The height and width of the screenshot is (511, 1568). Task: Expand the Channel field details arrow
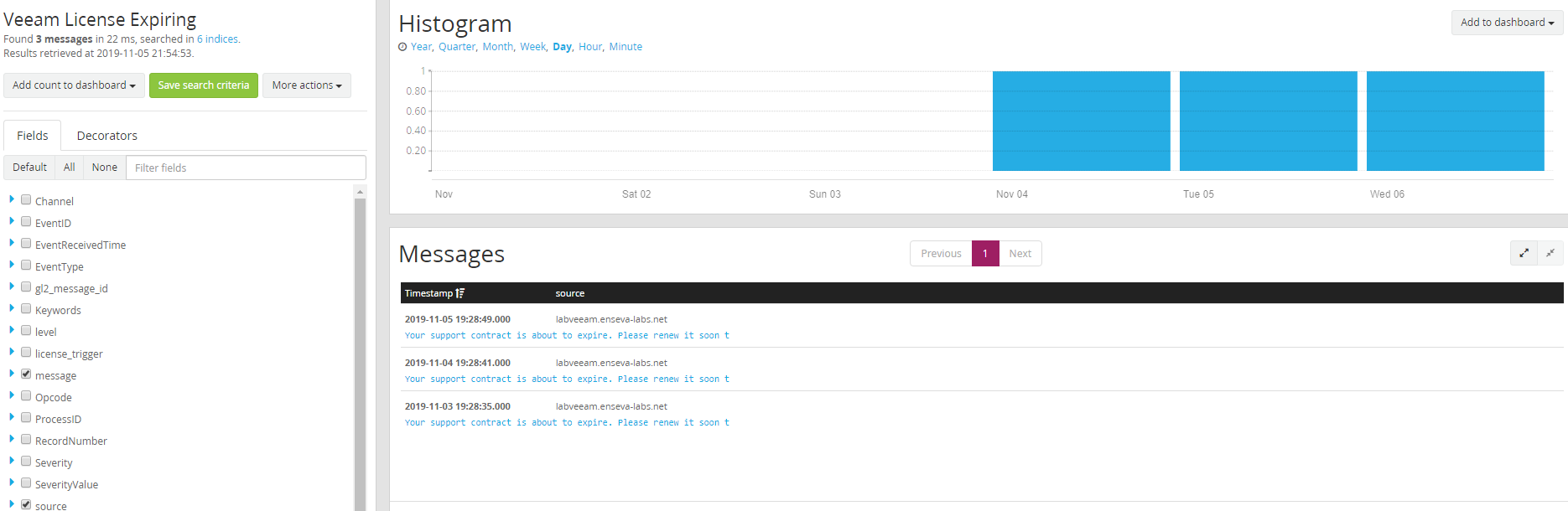[12, 199]
